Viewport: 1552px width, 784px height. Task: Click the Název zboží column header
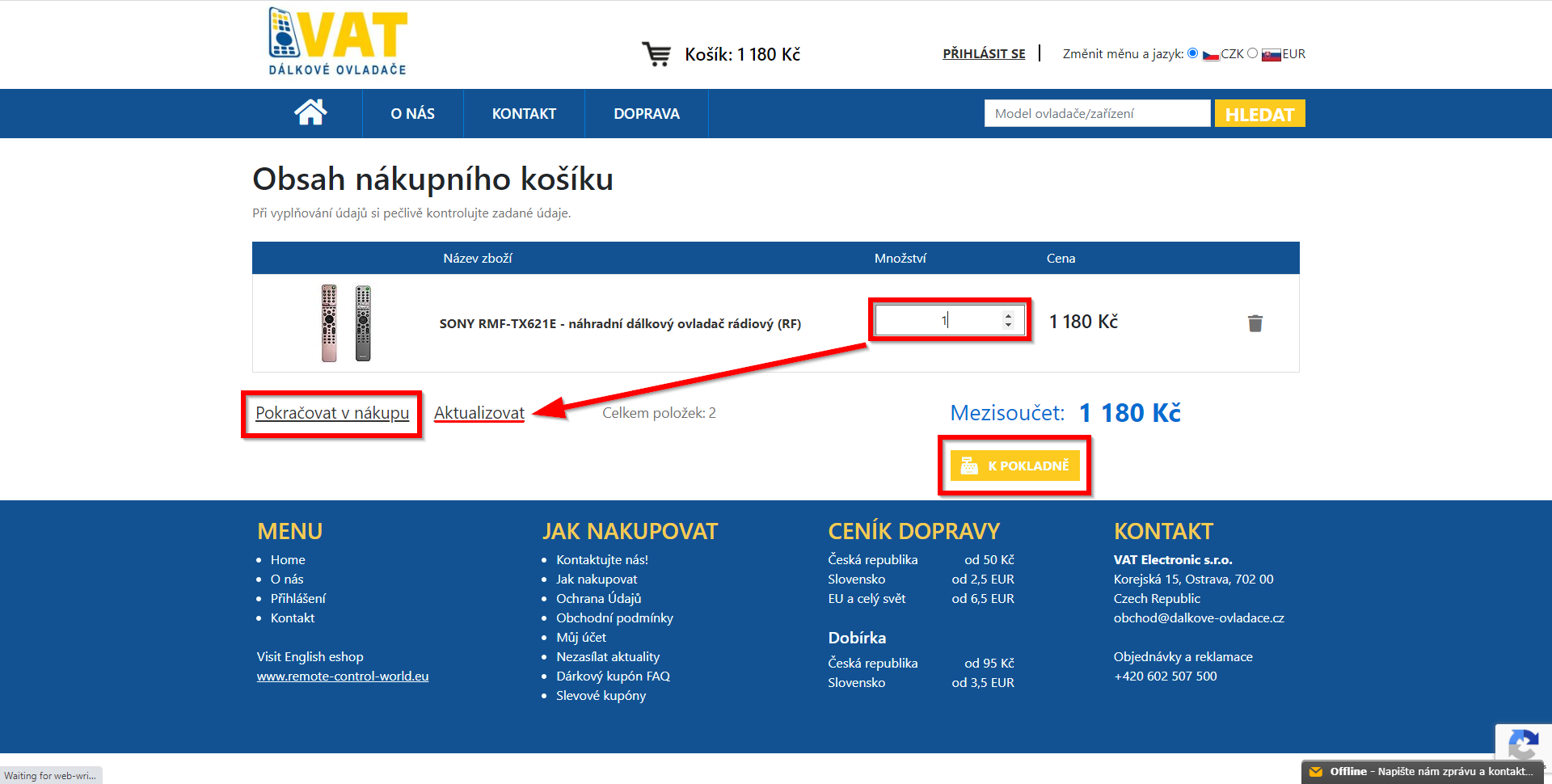coord(478,258)
